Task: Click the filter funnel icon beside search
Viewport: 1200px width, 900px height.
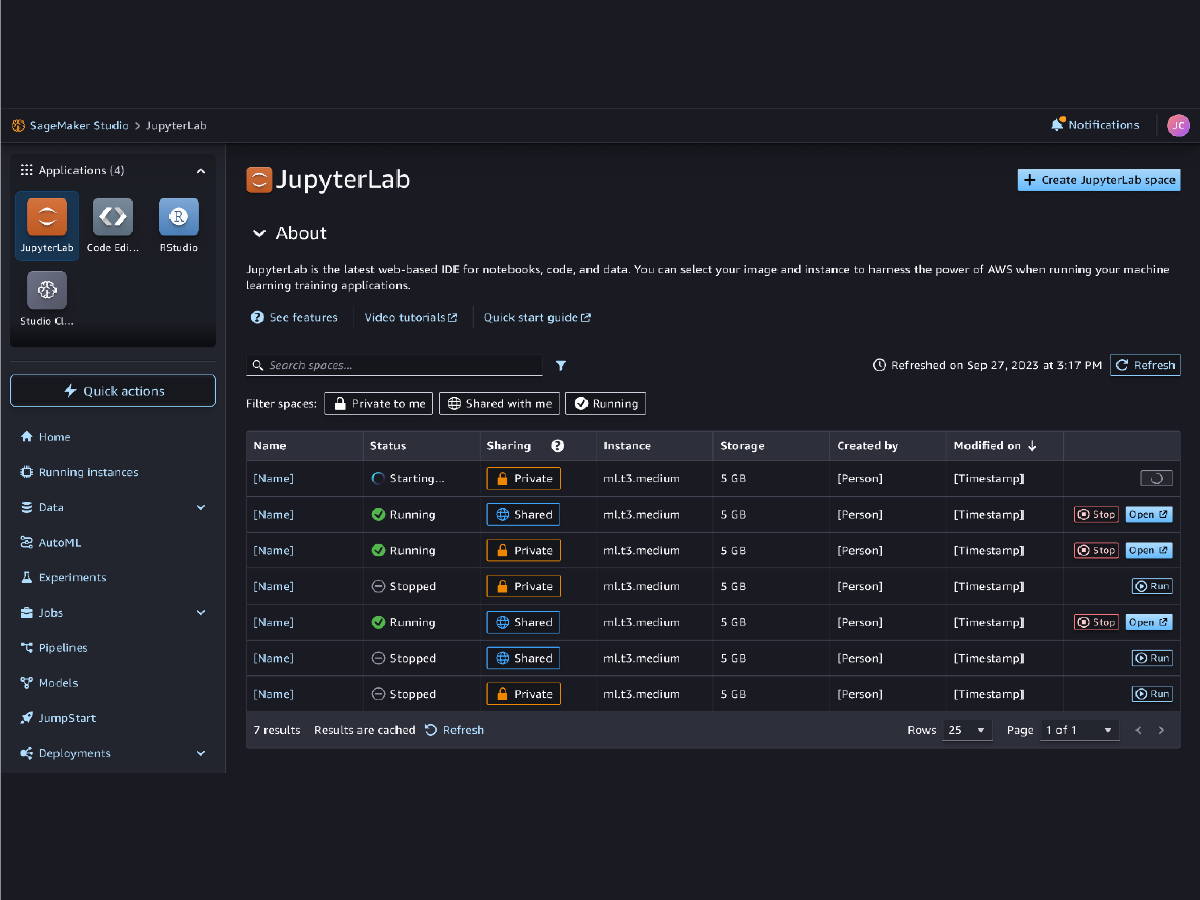Action: coord(561,366)
